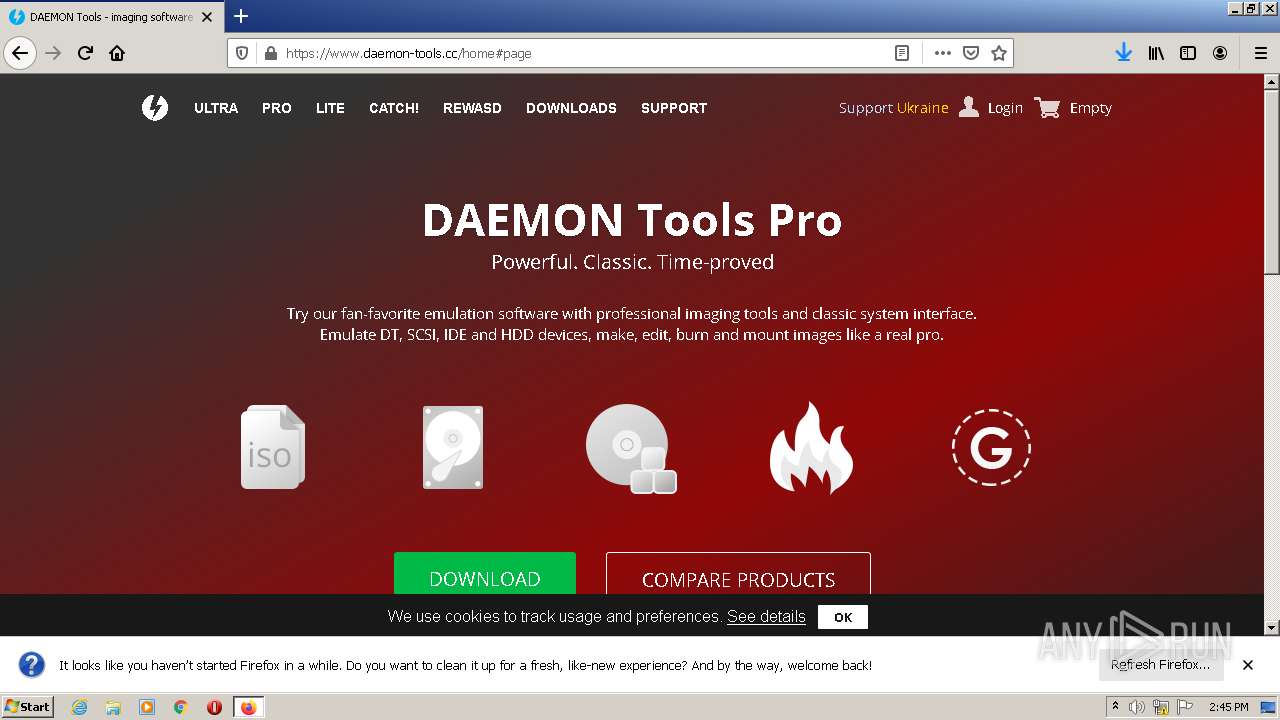
Task: Click the ISO file image icon
Action: tap(273, 447)
